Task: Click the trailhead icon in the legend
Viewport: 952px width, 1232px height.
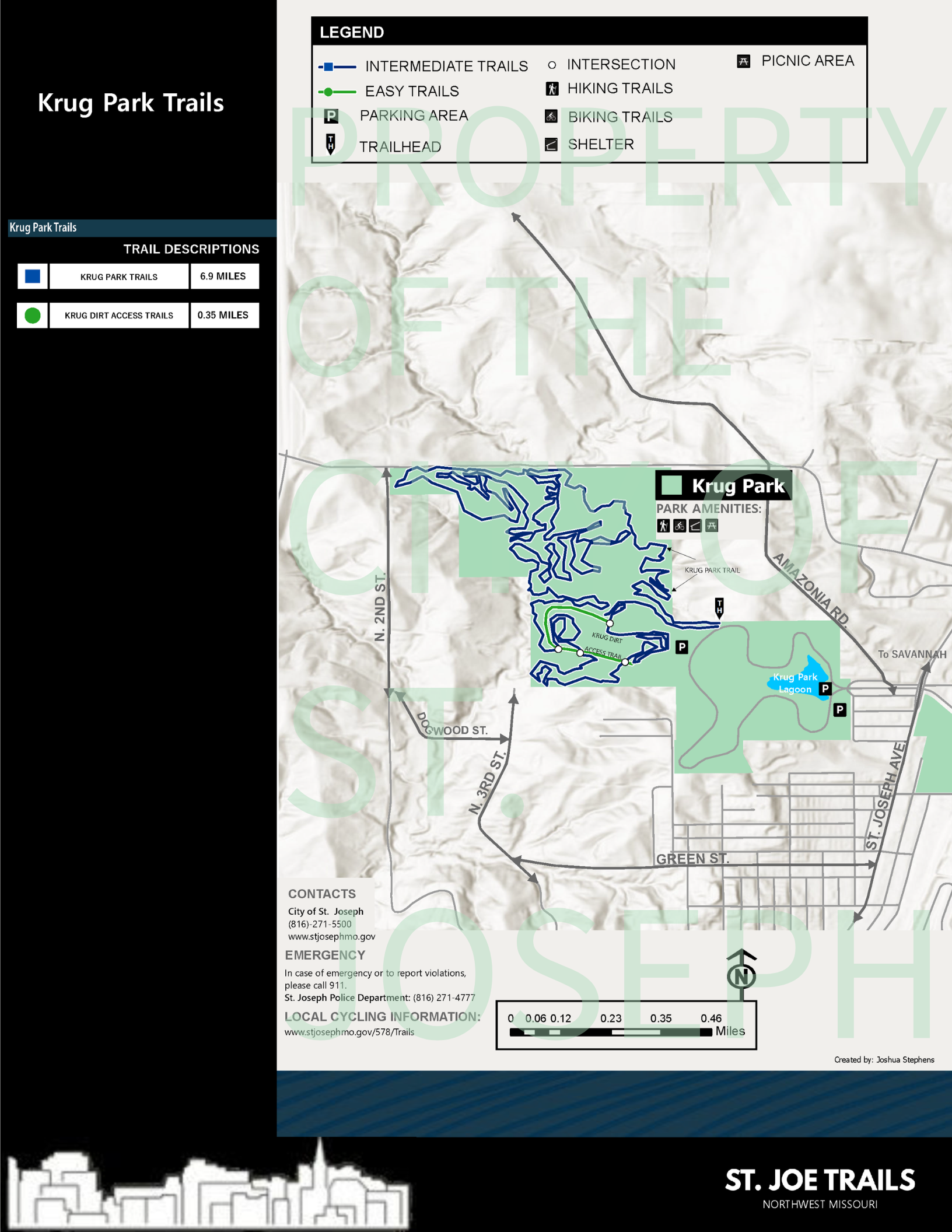Action: [331, 143]
